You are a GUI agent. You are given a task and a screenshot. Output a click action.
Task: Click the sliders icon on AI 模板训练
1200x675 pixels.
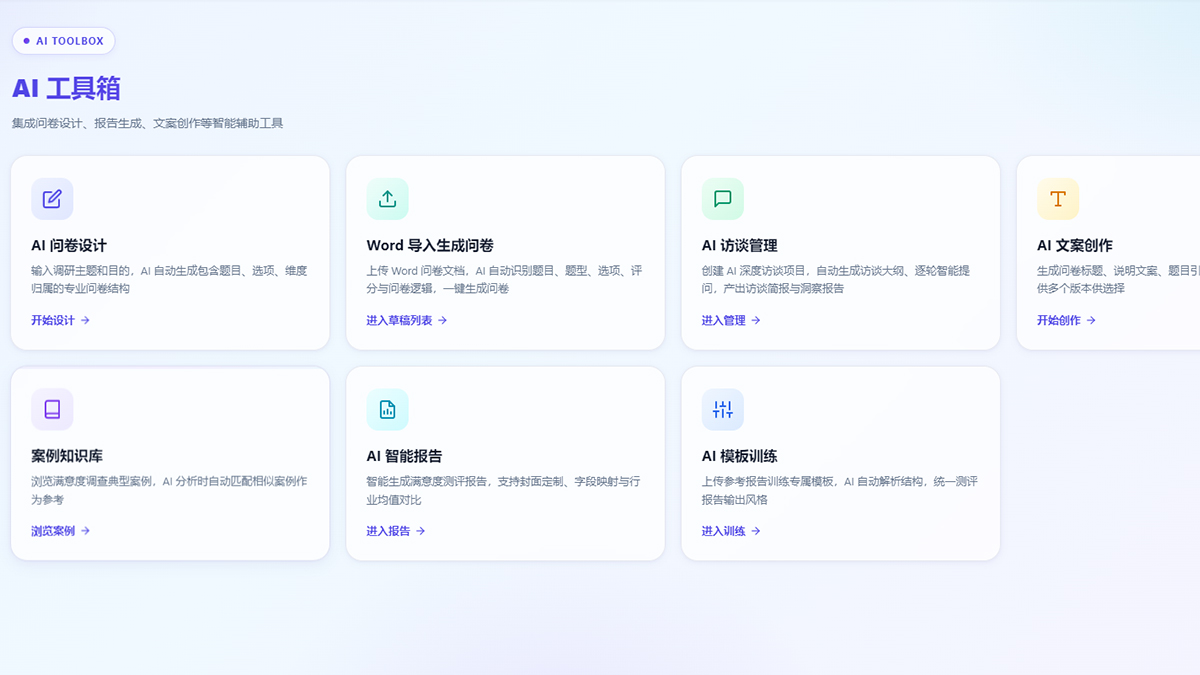coord(722,409)
